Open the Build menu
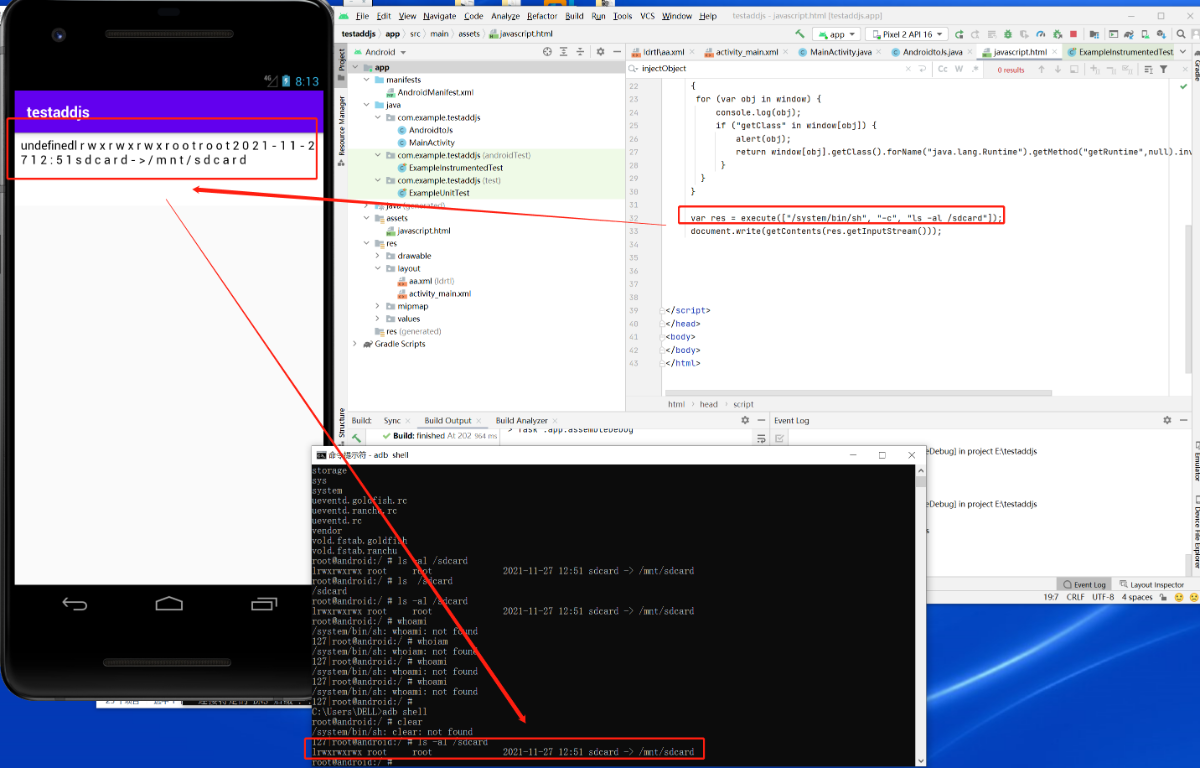The image size is (1200, 768). coord(574,16)
